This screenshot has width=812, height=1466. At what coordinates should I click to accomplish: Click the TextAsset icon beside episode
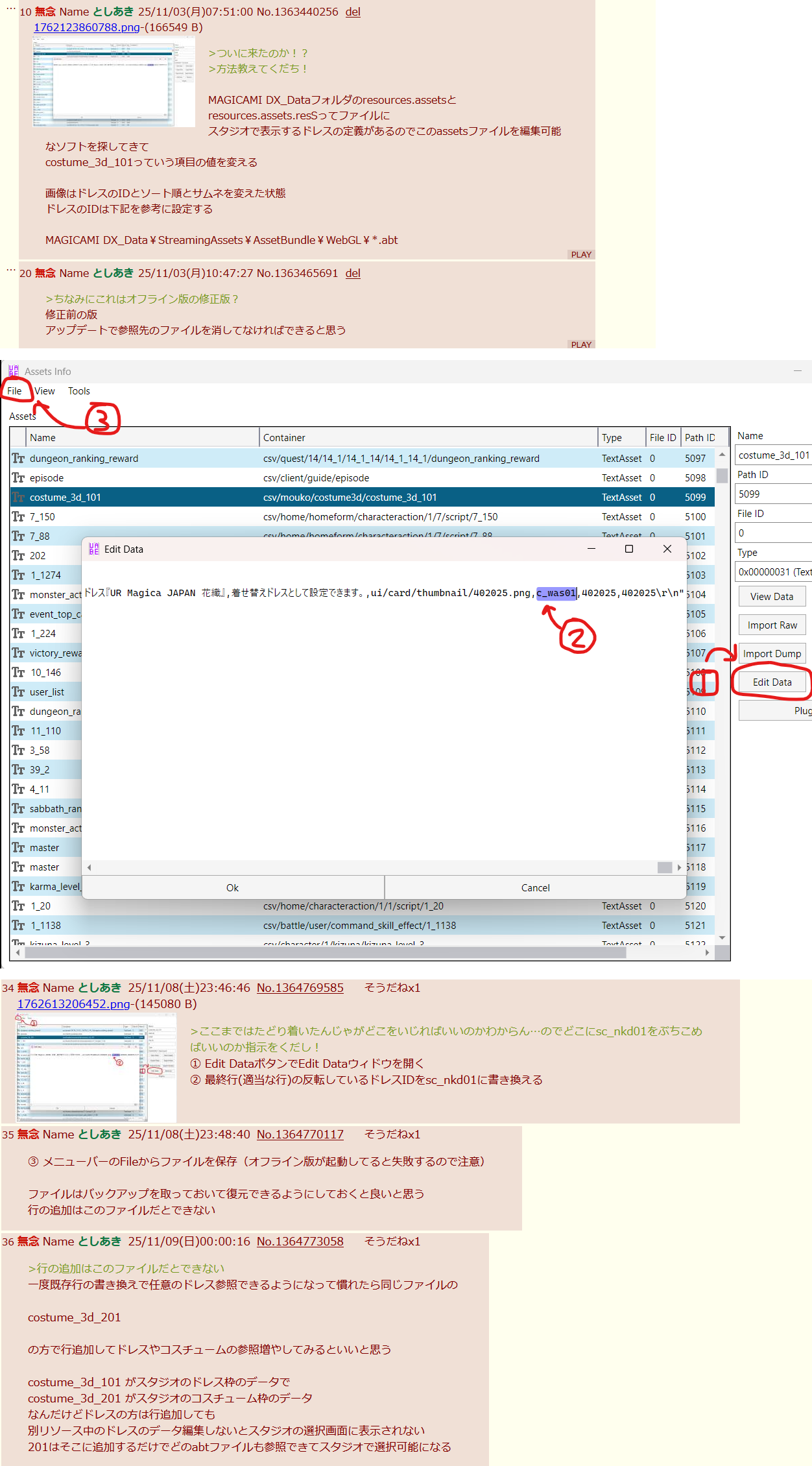[x=18, y=478]
